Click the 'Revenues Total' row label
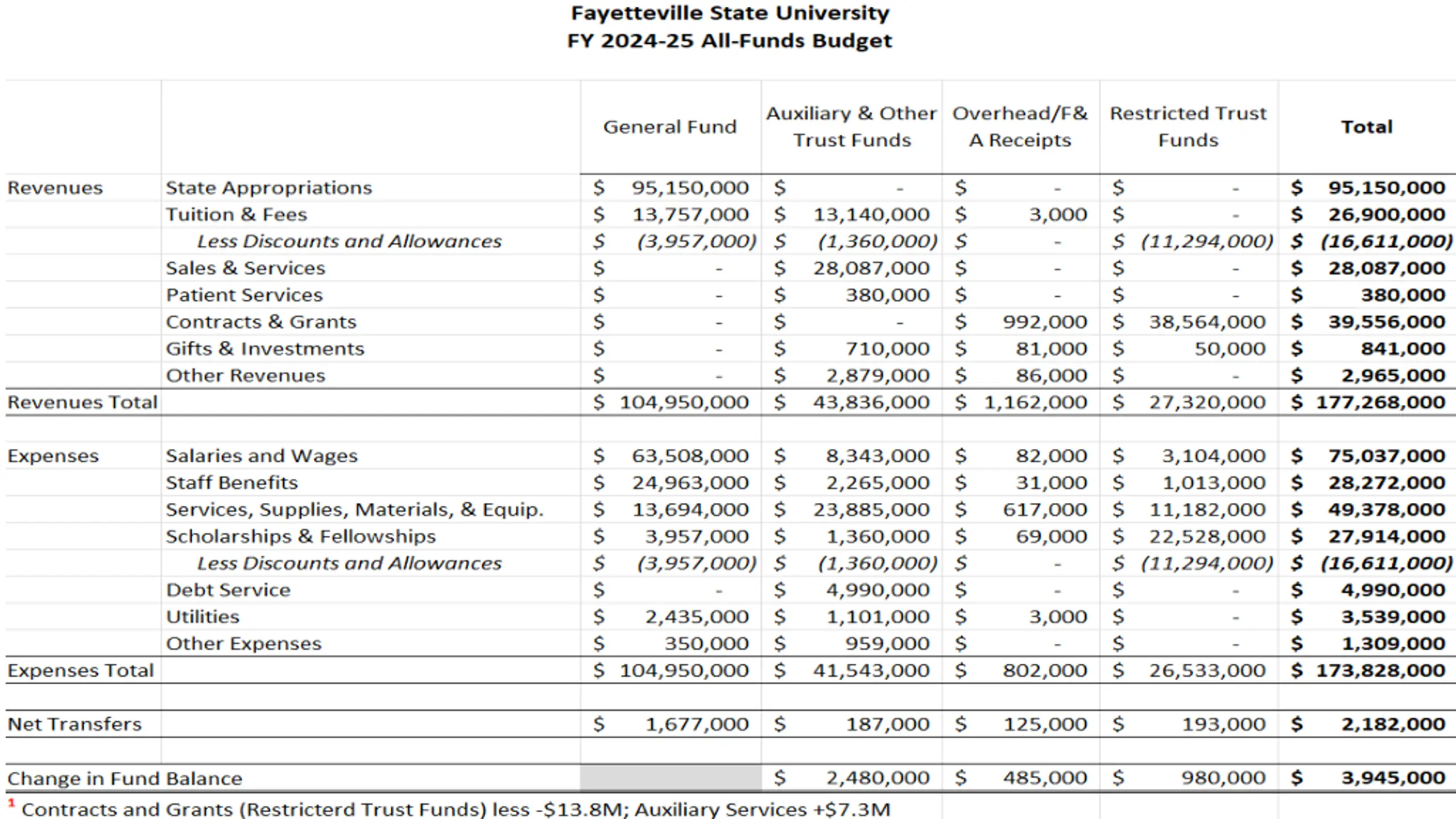 [82, 403]
